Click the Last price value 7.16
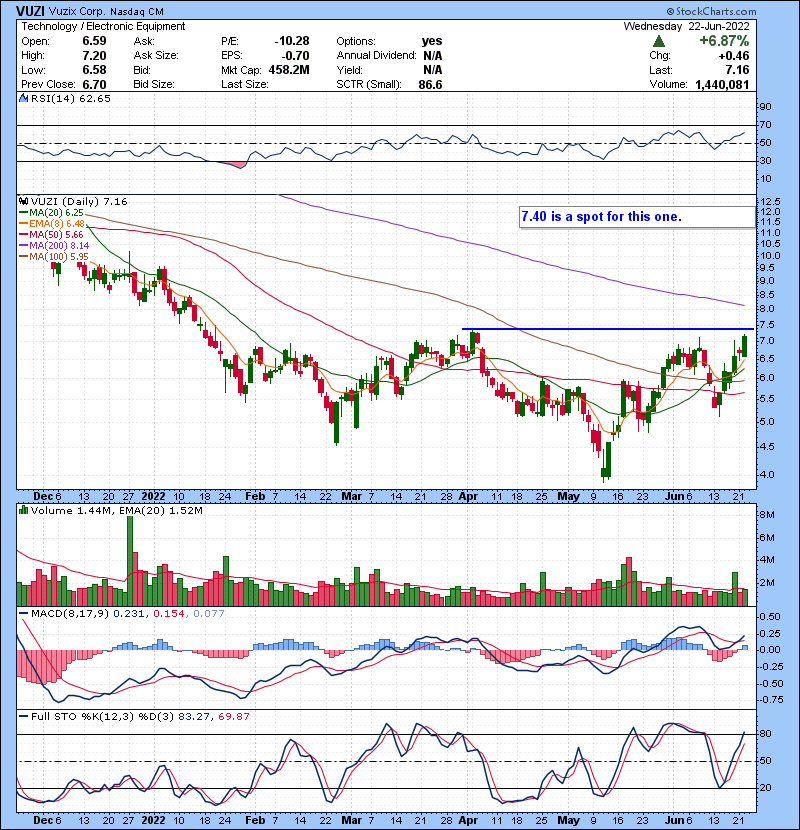The image size is (800, 830). pos(738,70)
